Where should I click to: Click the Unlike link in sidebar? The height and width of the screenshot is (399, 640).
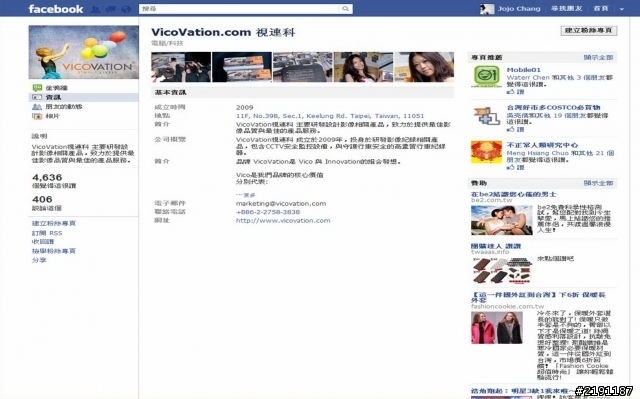pos(43,242)
